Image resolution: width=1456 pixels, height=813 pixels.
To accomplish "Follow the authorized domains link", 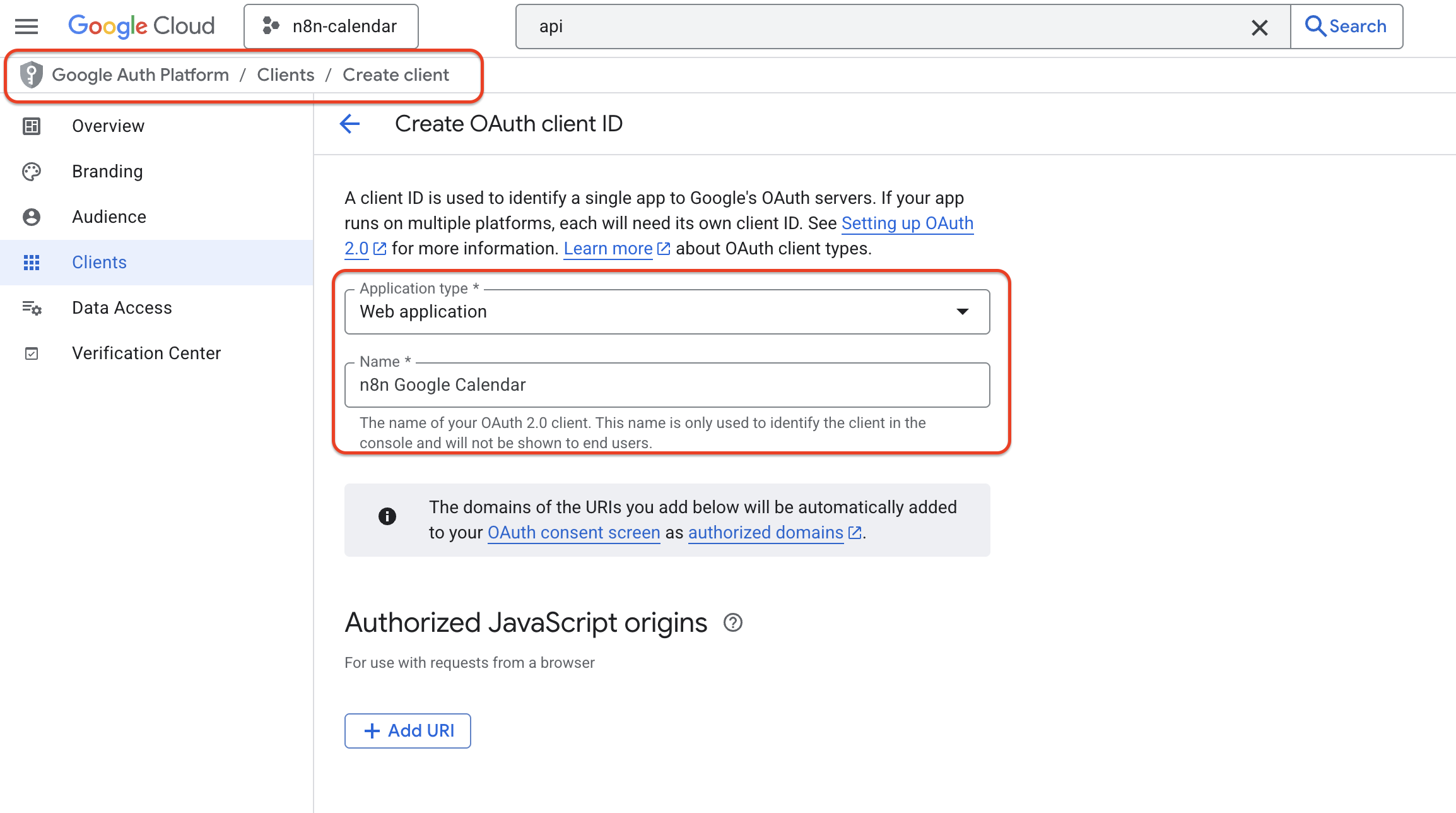I will tap(766, 533).
